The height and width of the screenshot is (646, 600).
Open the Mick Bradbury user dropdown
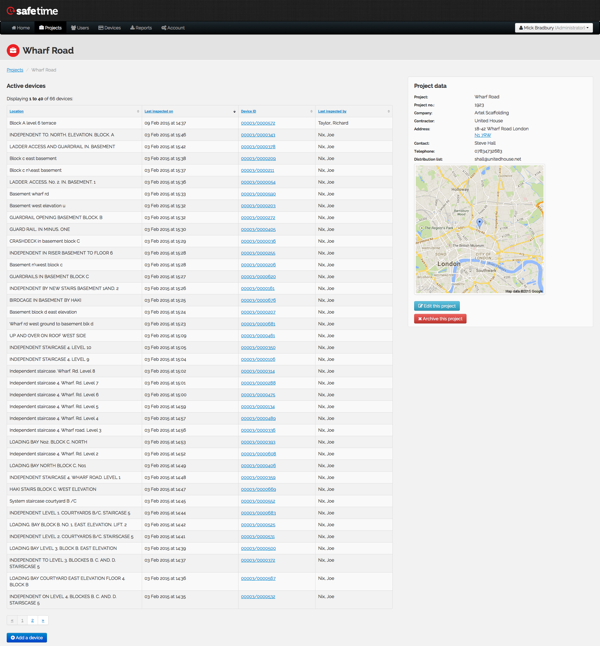[554, 28]
